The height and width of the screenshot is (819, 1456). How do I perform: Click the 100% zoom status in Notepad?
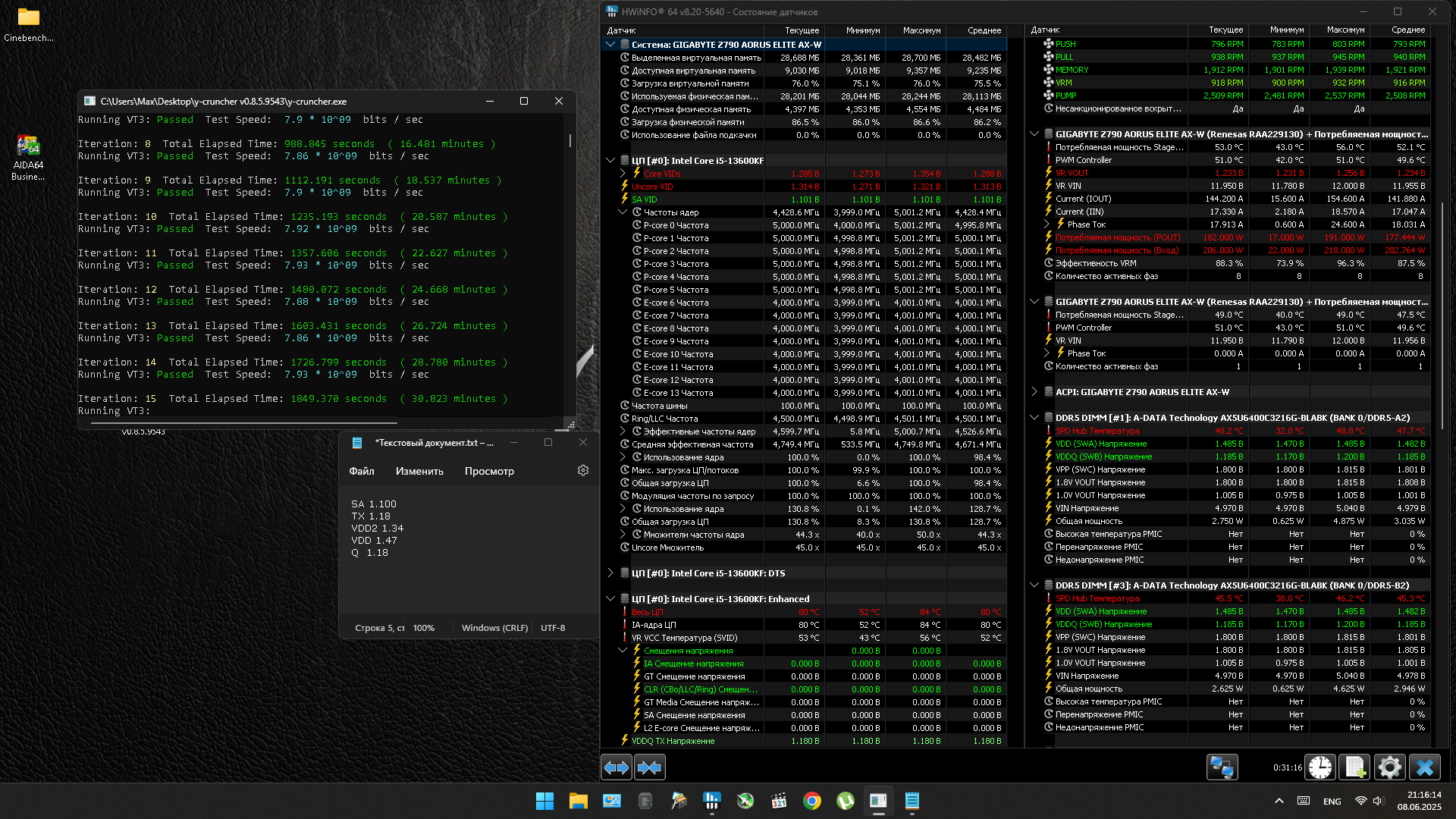point(424,628)
